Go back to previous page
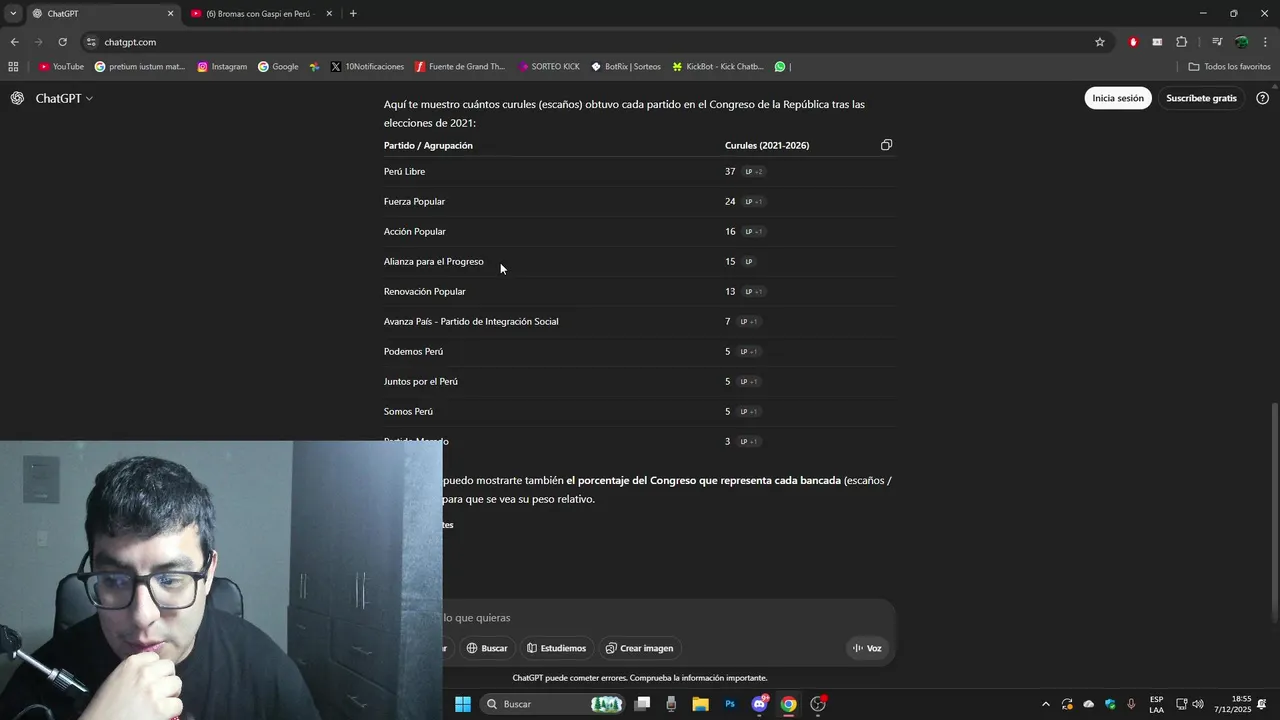The height and width of the screenshot is (720, 1280). click(14, 42)
